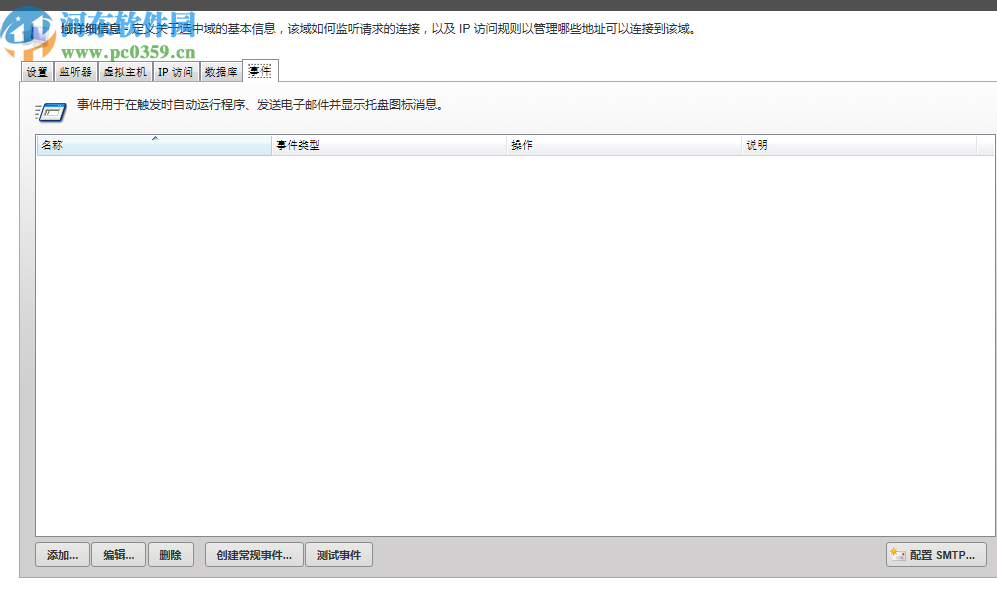Image resolution: width=997 pixels, height=597 pixels.
Task: Click the 编辑... button
Action: [119, 555]
